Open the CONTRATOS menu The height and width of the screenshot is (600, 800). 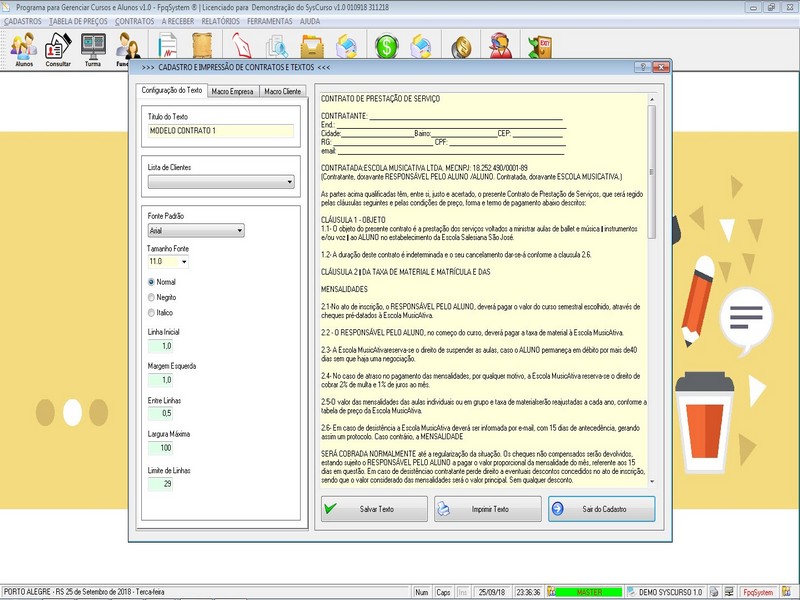pyautogui.click(x=134, y=21)
